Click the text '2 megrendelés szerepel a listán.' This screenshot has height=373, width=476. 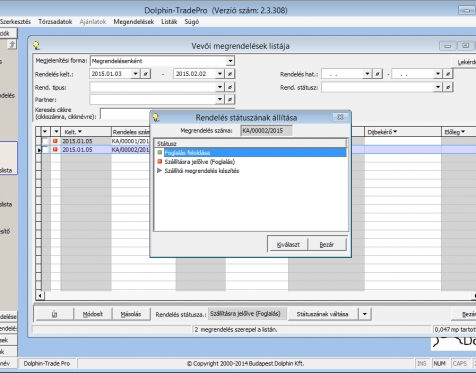(236, 329)
